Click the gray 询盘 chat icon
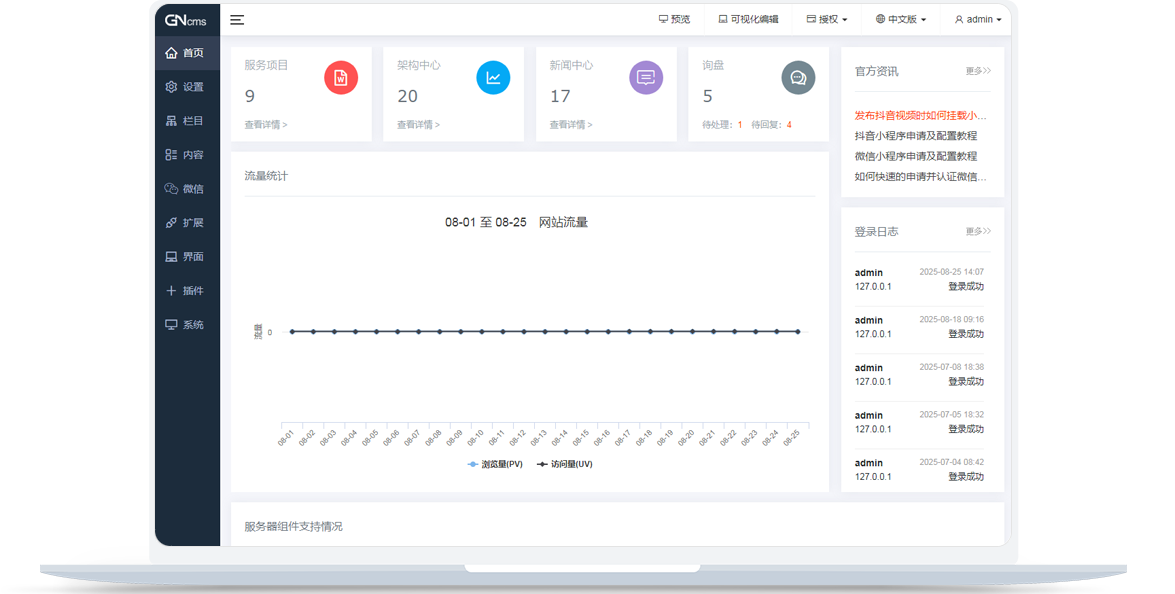This screenshot has height=594, width=1175. pos(798,78)
